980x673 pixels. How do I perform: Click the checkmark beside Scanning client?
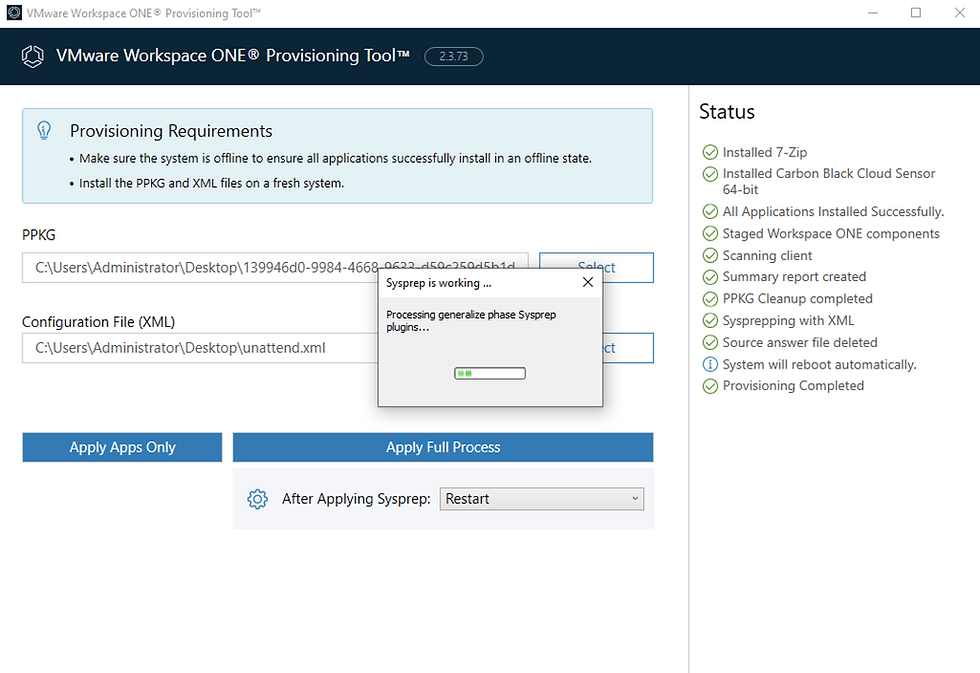pyautogui.click(x=710, y=255)
